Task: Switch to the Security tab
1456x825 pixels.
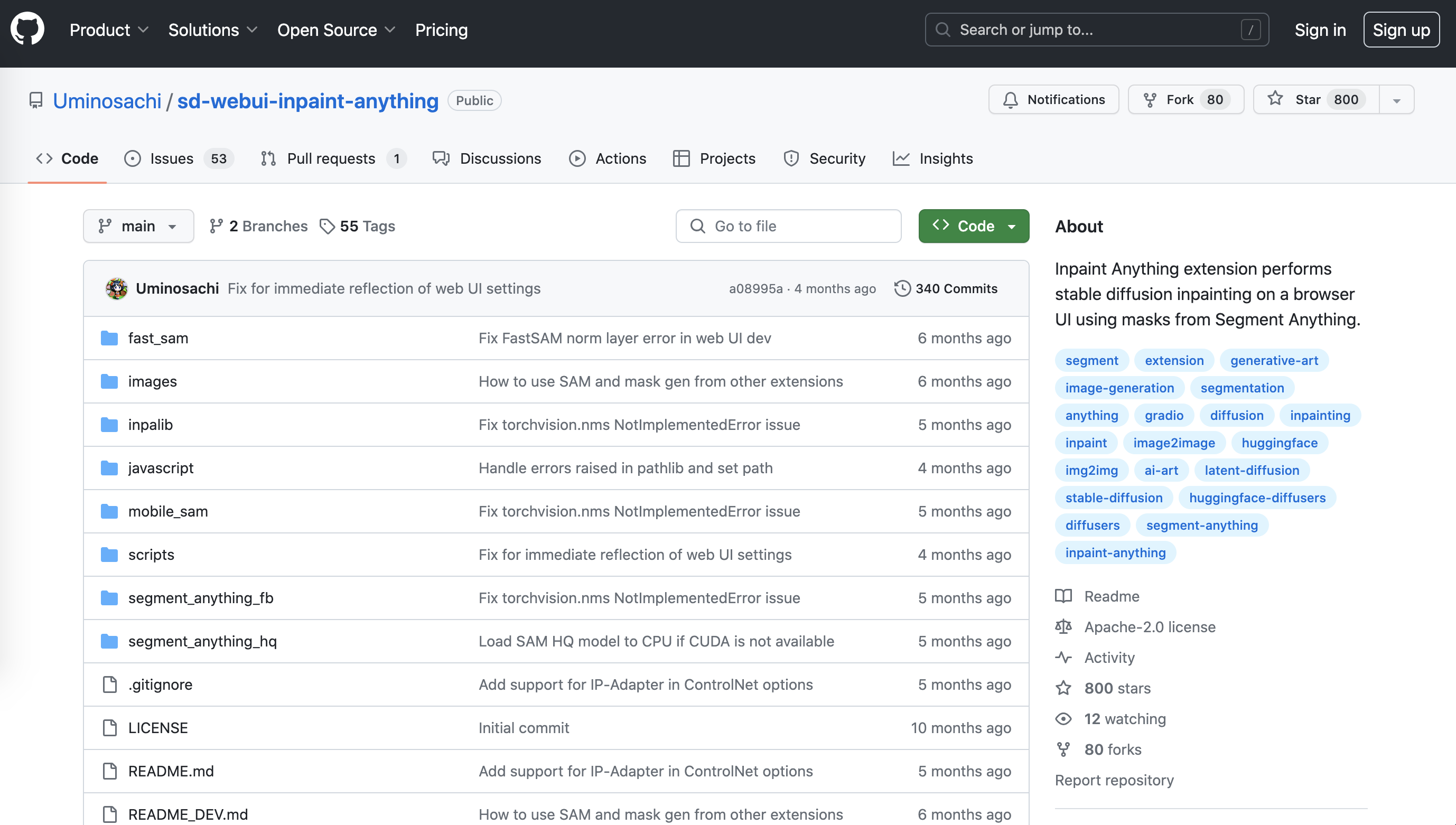Action: click(824, 158)
